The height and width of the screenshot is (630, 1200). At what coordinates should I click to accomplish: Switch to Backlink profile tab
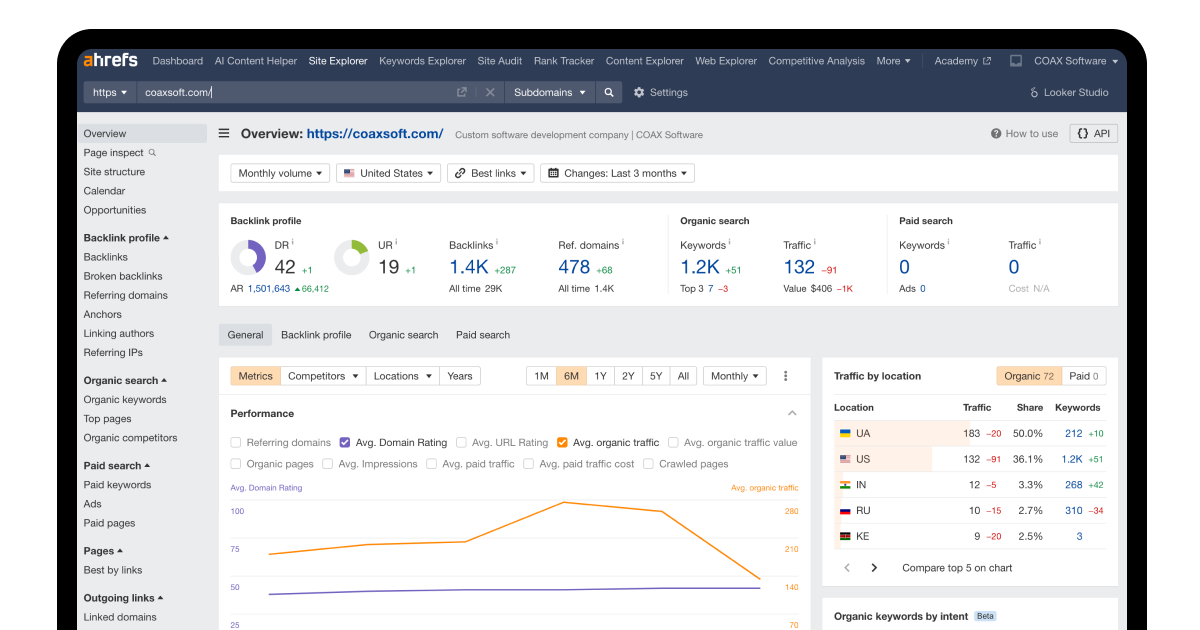316,335
